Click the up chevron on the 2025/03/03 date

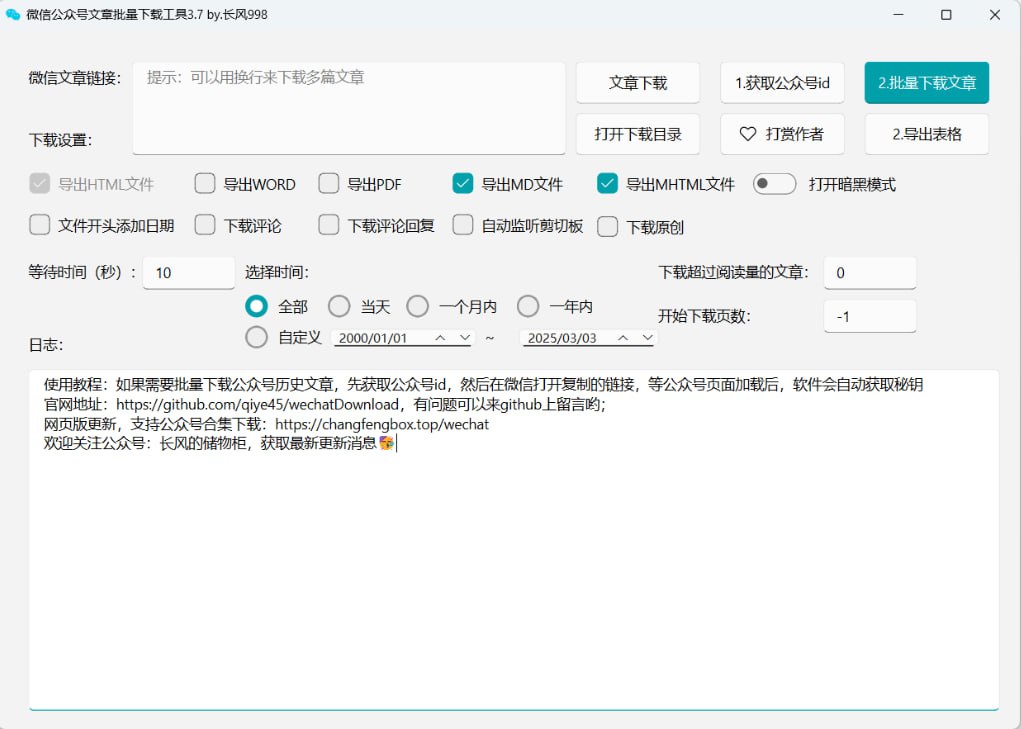coord(622,338)
